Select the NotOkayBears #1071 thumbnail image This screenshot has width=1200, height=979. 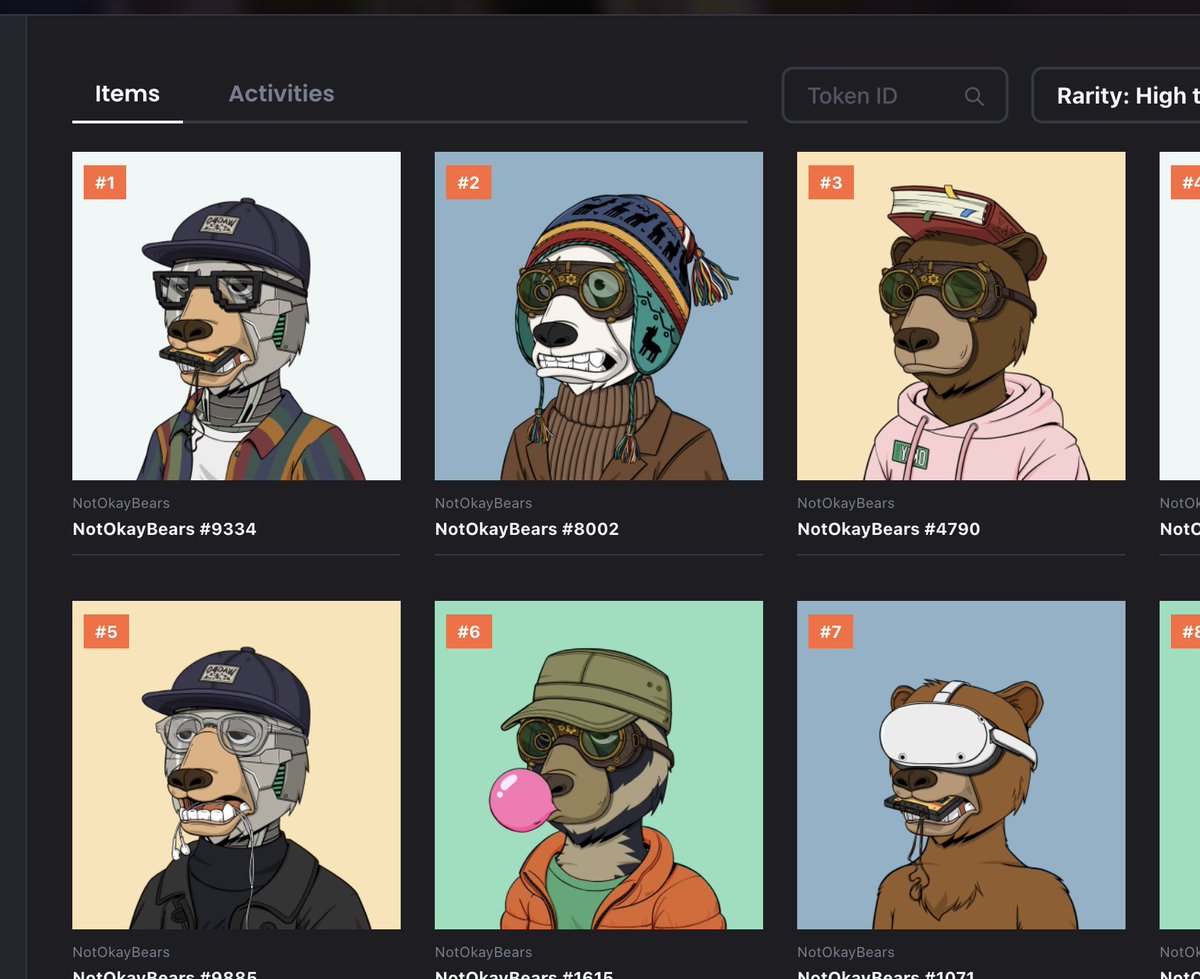tap(960, 763)
